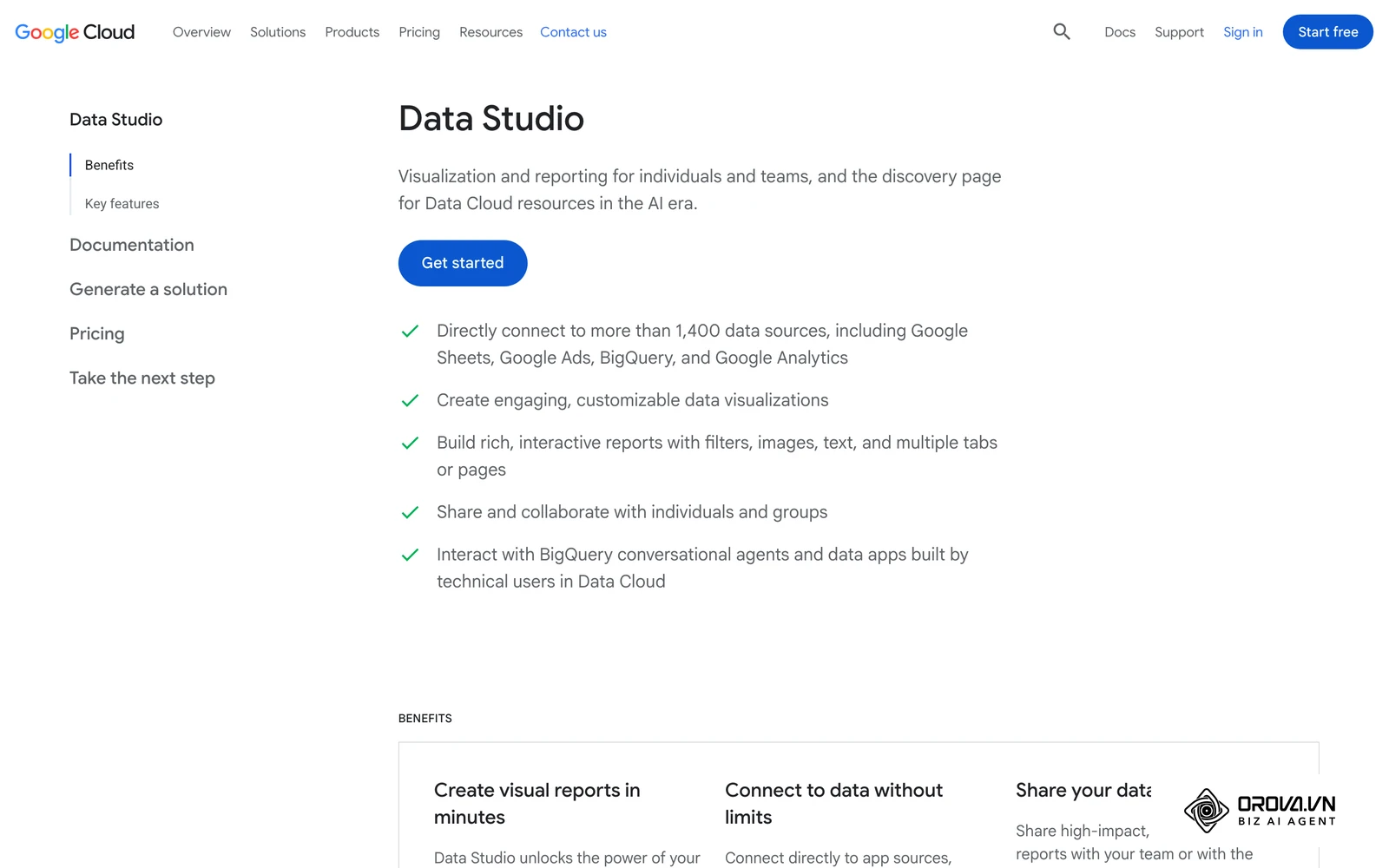Select Key features in the sidebar
This screenshot has height=868, width=1389.
pyautogui.click(x=122, y=204)
